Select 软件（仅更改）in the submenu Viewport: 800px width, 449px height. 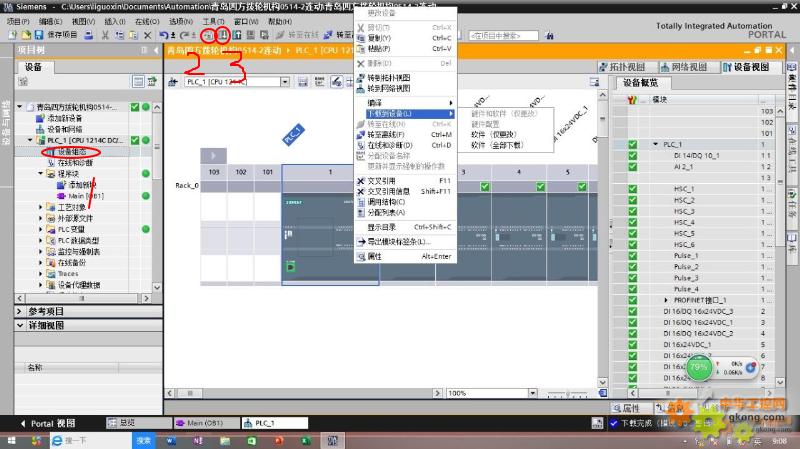click(x=493, y=134)
